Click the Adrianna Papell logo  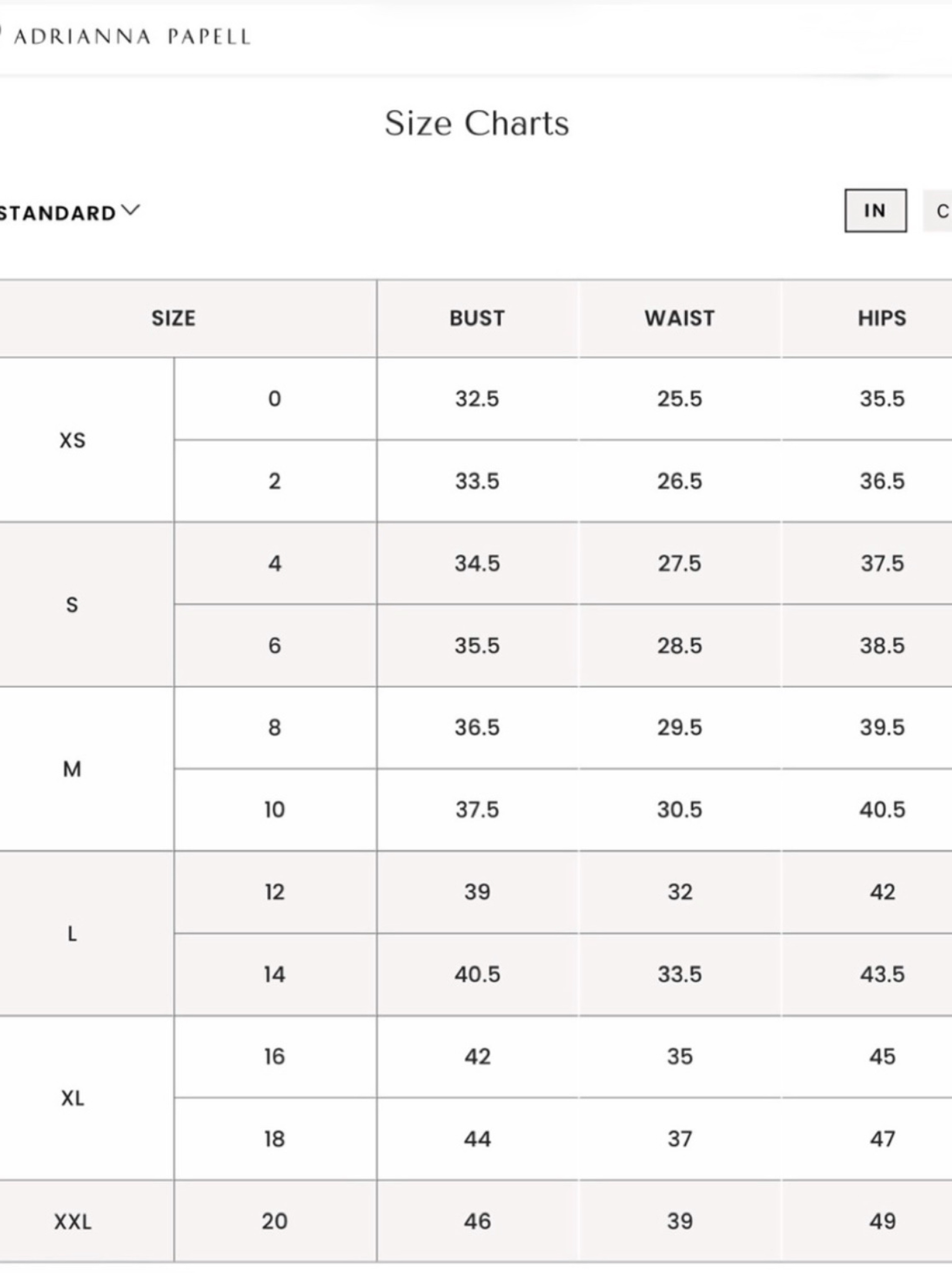tap(126, 37)
